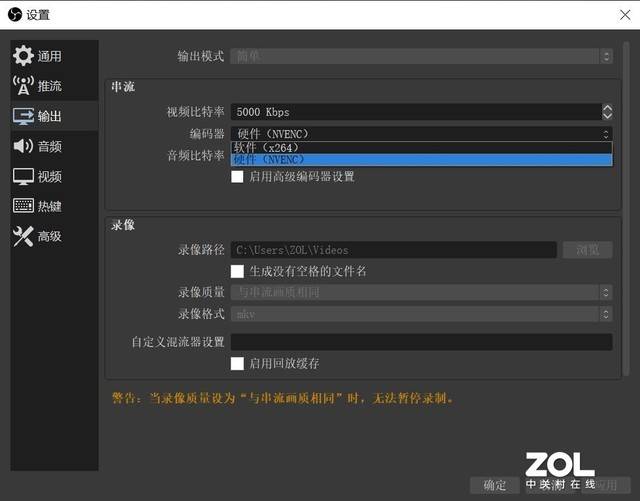Open the 输出模式 dropdown

[421, 56]
